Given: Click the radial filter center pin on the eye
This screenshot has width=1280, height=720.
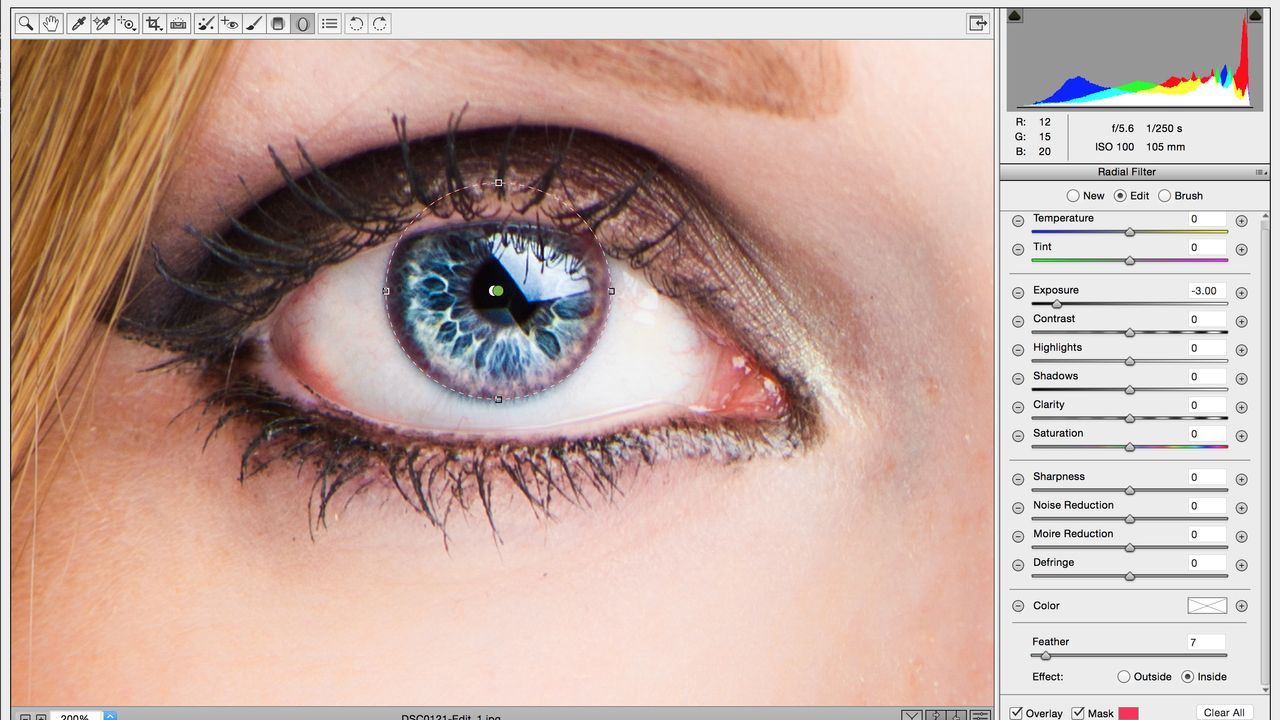Looking at the screenshot, I should [x=497, y=291].
